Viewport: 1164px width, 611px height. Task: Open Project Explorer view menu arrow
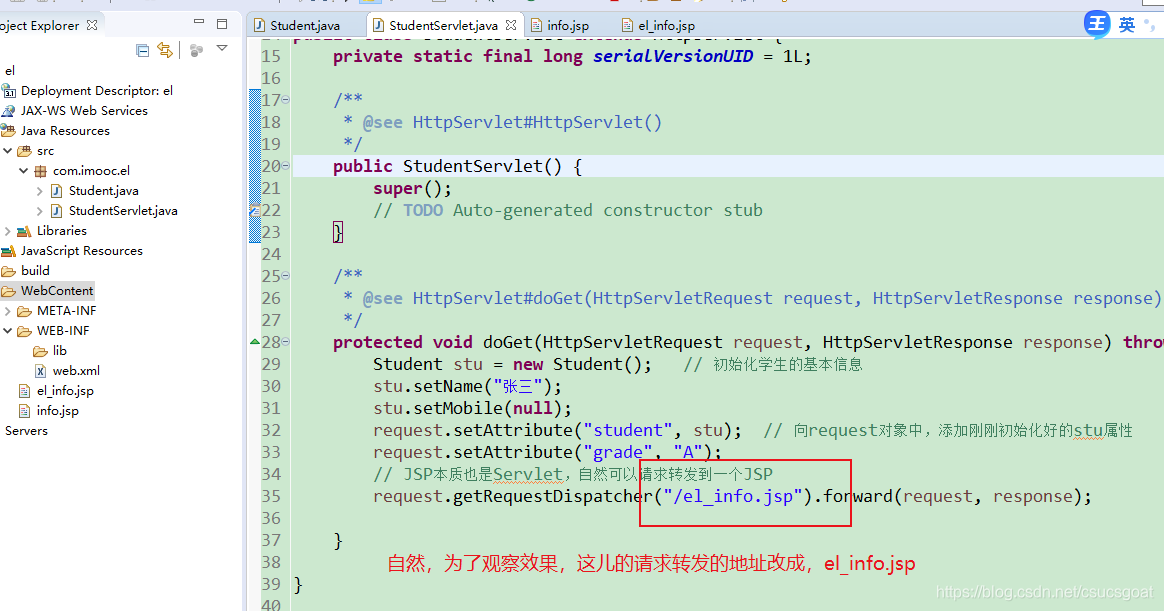(221, 48)
